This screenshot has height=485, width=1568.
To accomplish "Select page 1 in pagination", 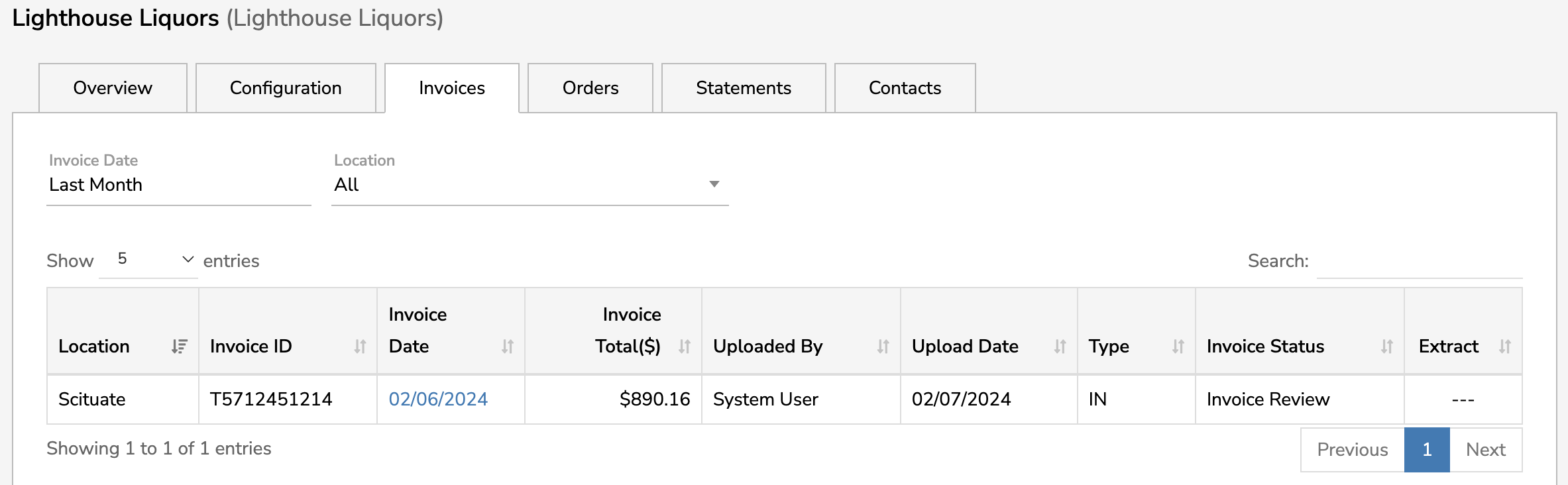I will (1427, 450).
